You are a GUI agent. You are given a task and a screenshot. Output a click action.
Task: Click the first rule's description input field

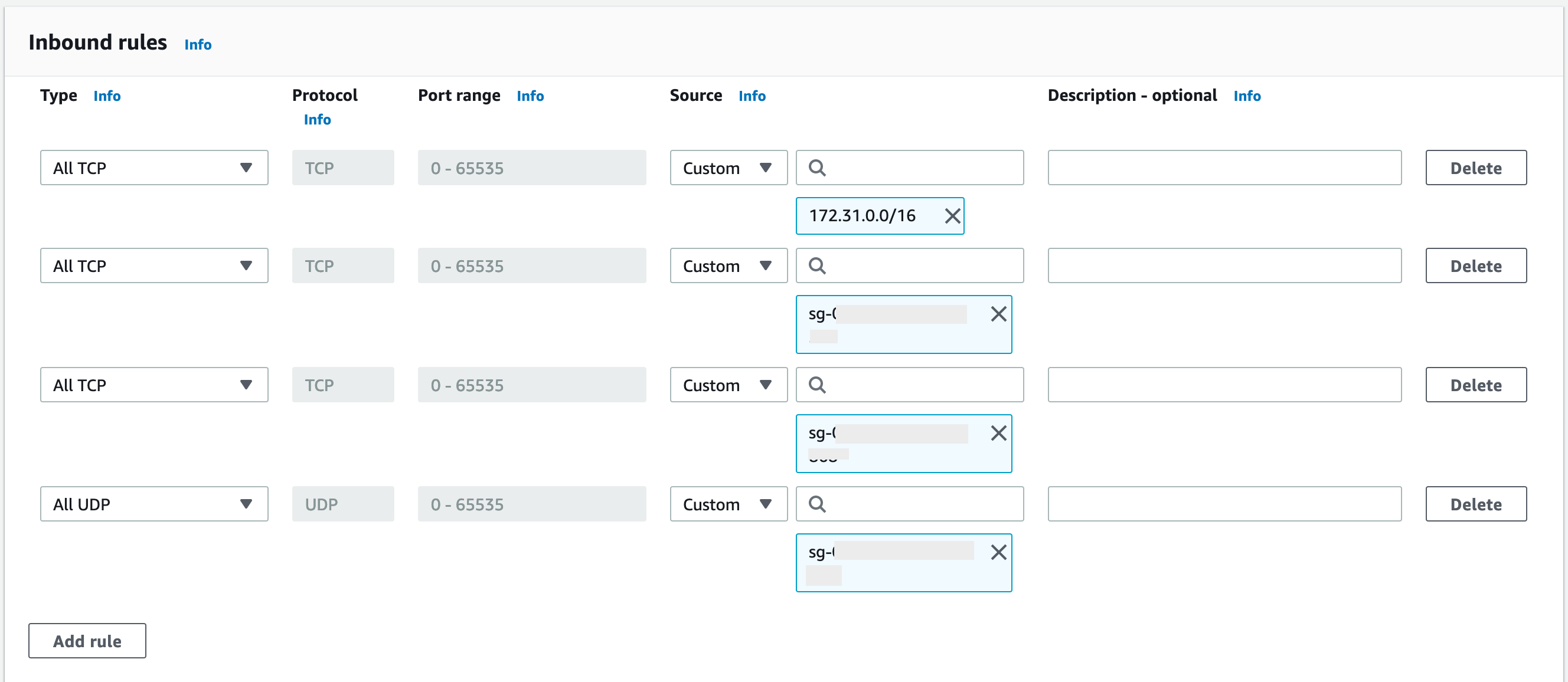1224,168
